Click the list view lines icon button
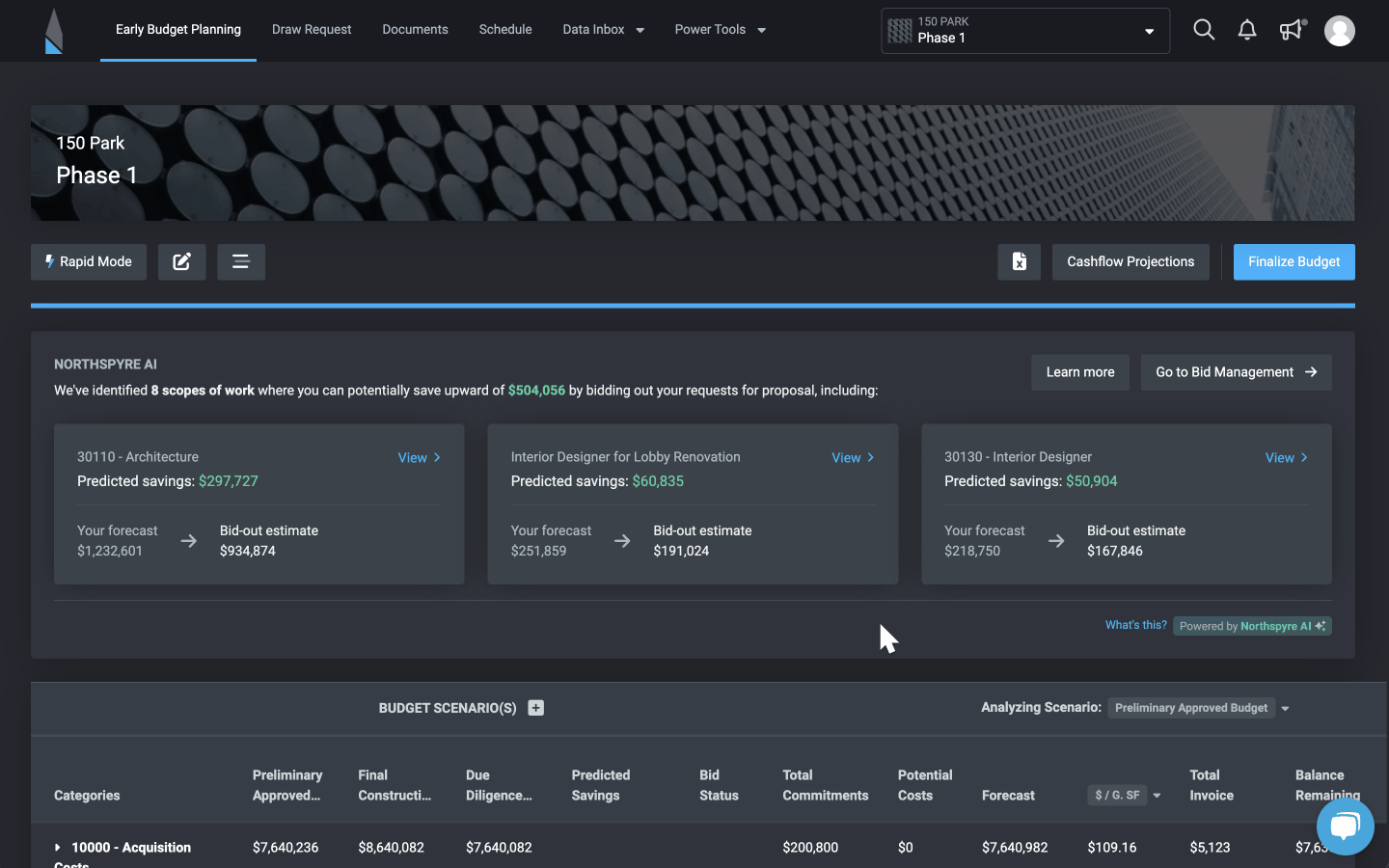The height and width of the screenshot is (868, 1389). [241, 261]
